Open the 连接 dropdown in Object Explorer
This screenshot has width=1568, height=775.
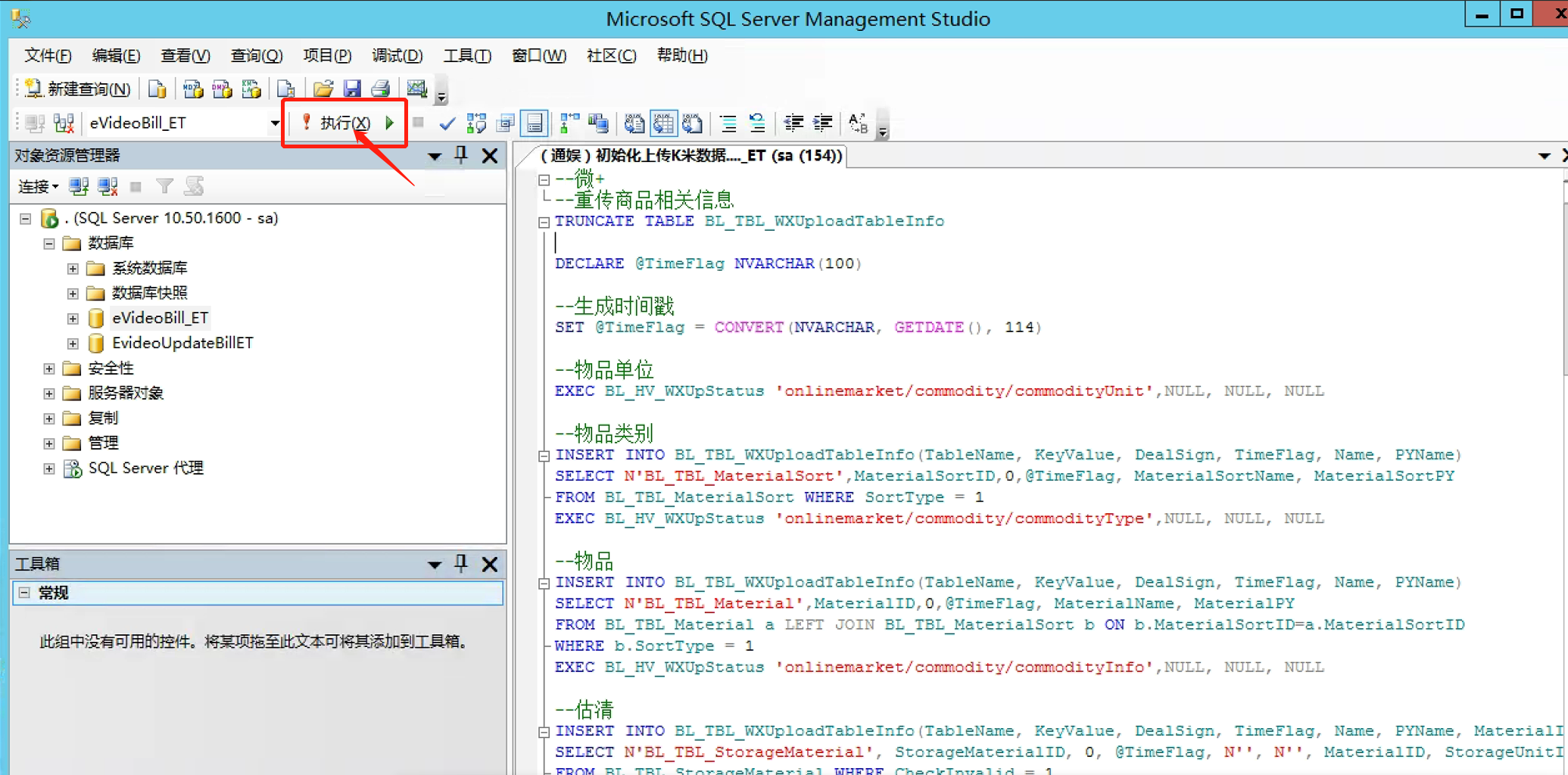pyautogui.click(x=38, y=186)
